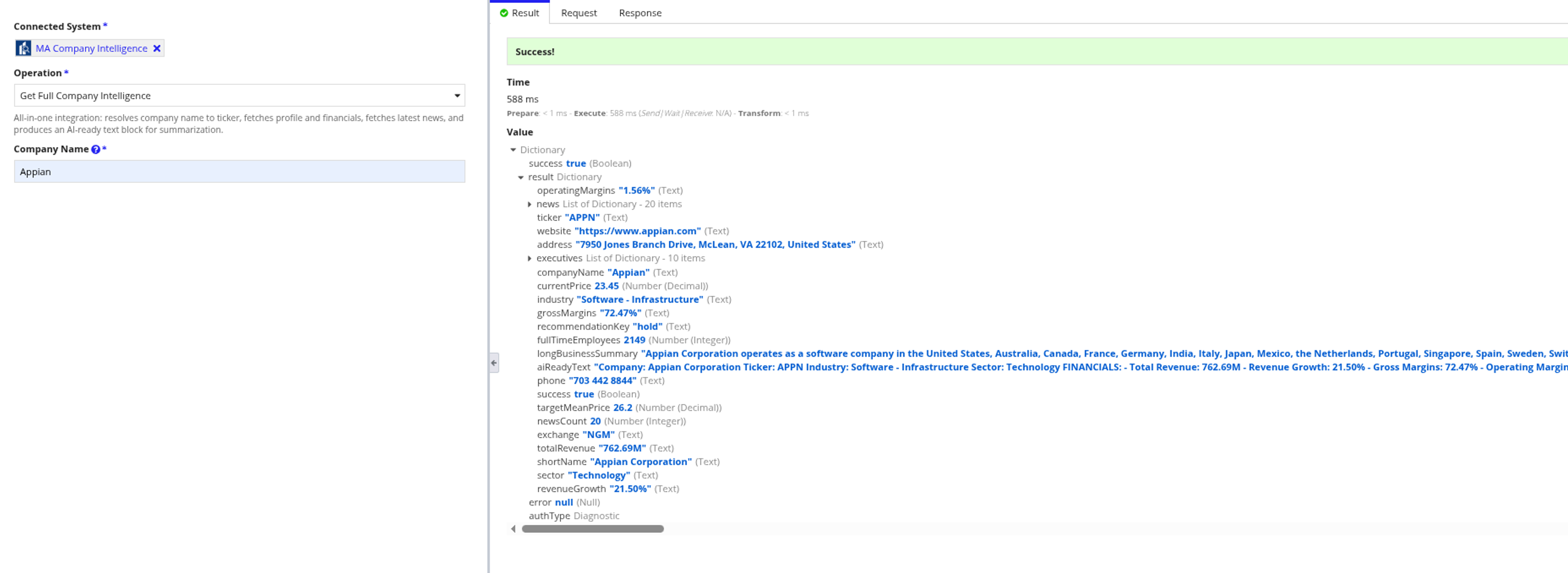Collapse the top-level Dictionary node
The image size is (1568, 573).
coord(513,150)
